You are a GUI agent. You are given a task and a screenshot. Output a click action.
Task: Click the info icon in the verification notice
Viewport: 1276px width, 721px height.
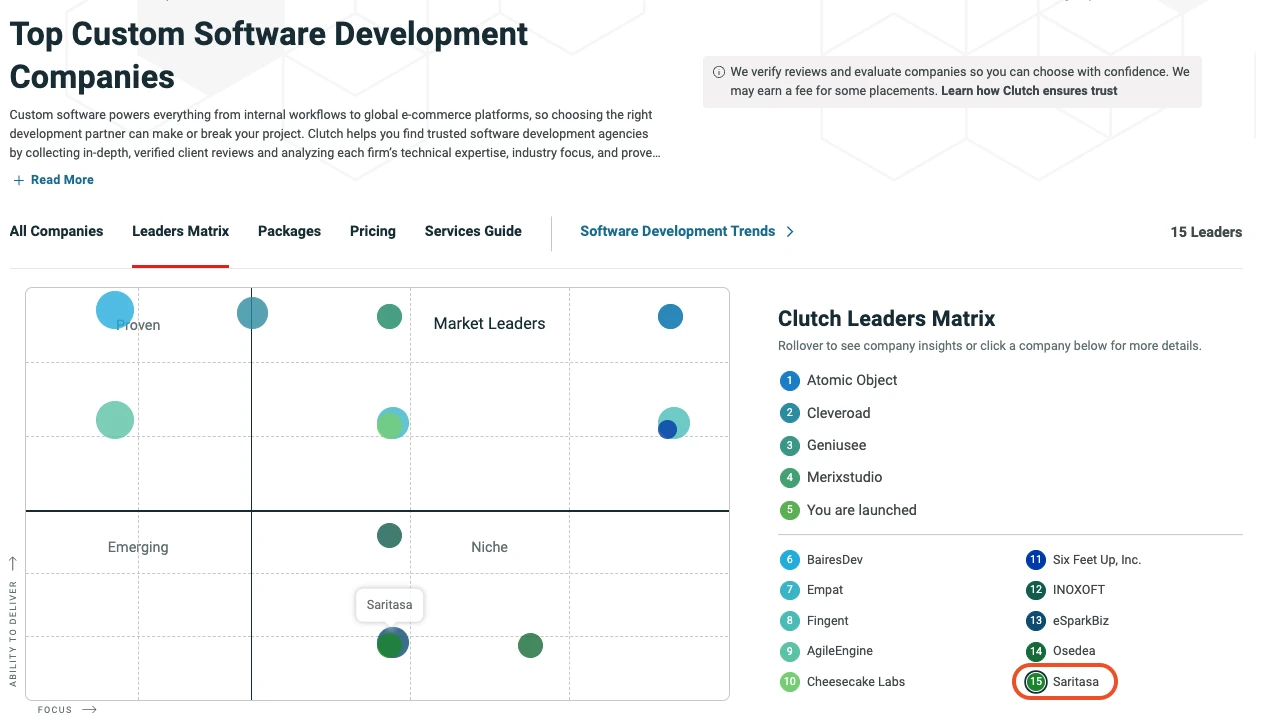719,72
